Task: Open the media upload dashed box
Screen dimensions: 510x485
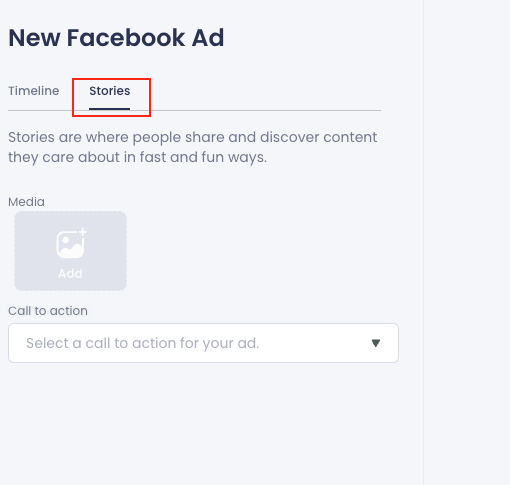Action: coord(70,251)
